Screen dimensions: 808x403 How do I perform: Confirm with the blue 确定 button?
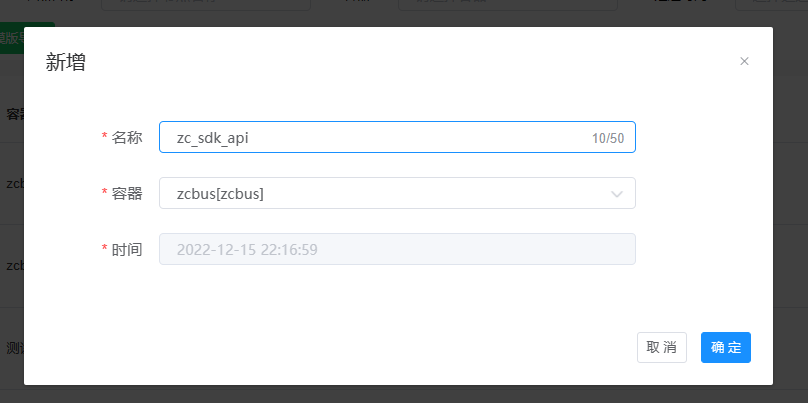click(725, 347)
